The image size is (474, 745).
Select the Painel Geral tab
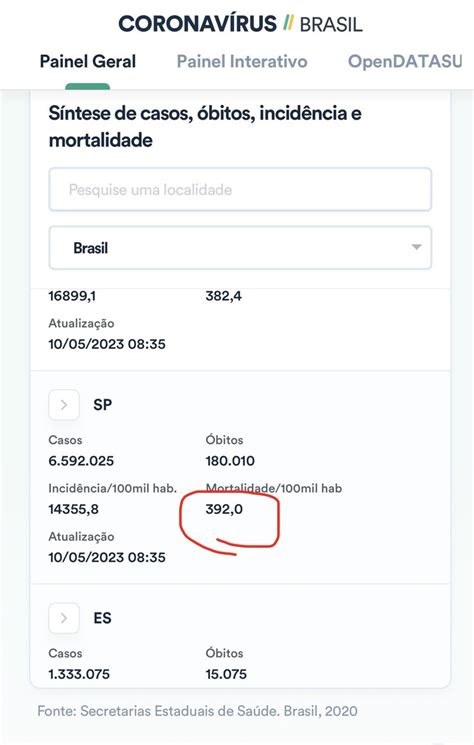88,61
